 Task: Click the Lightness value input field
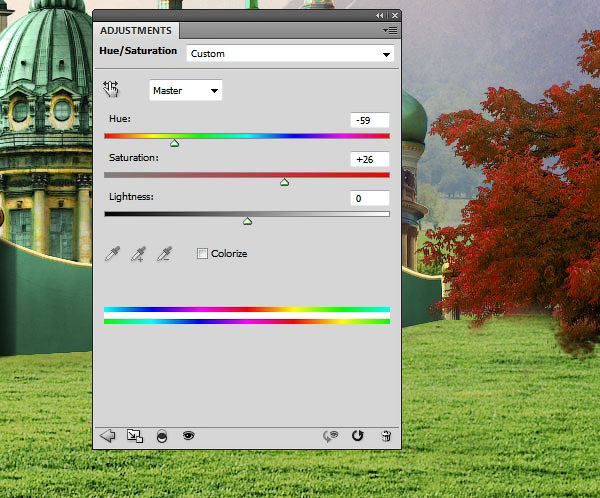[369, 198]
